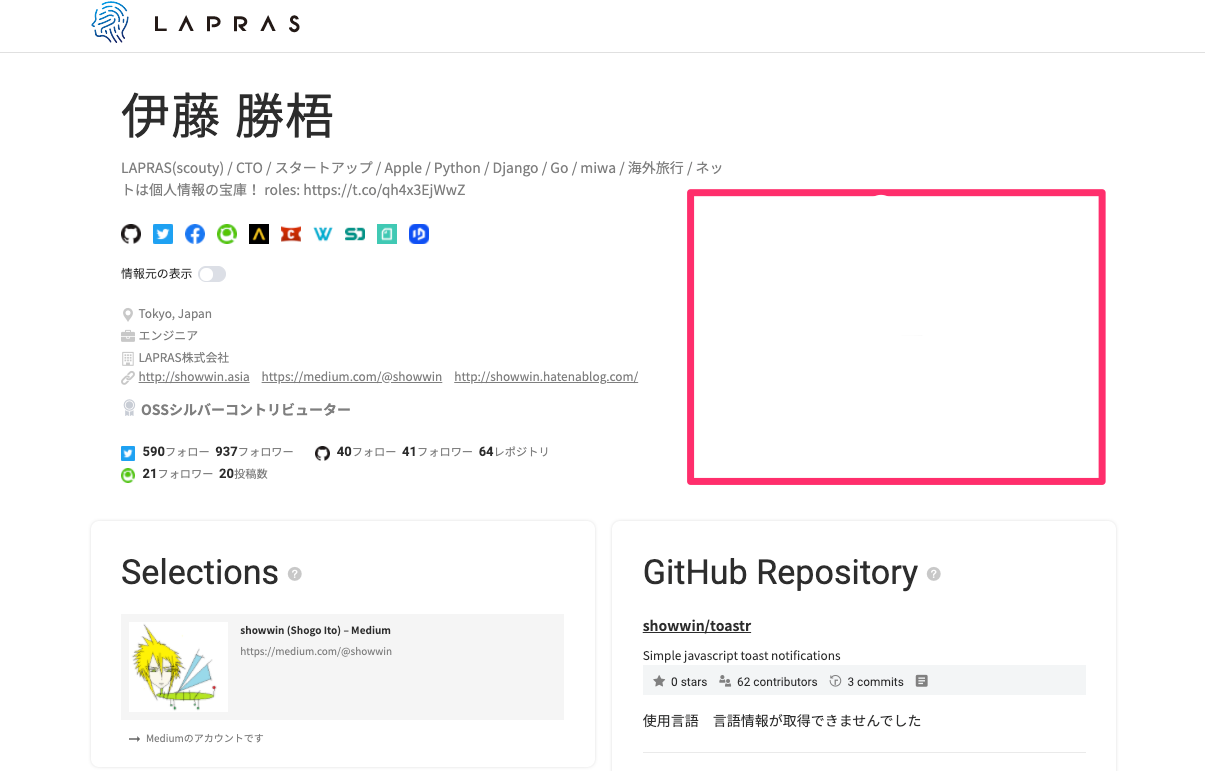The image size is (1205, 771).
Task: Click the black AtCoder icon
Action: pyautogui.click(x=259, y=234)
